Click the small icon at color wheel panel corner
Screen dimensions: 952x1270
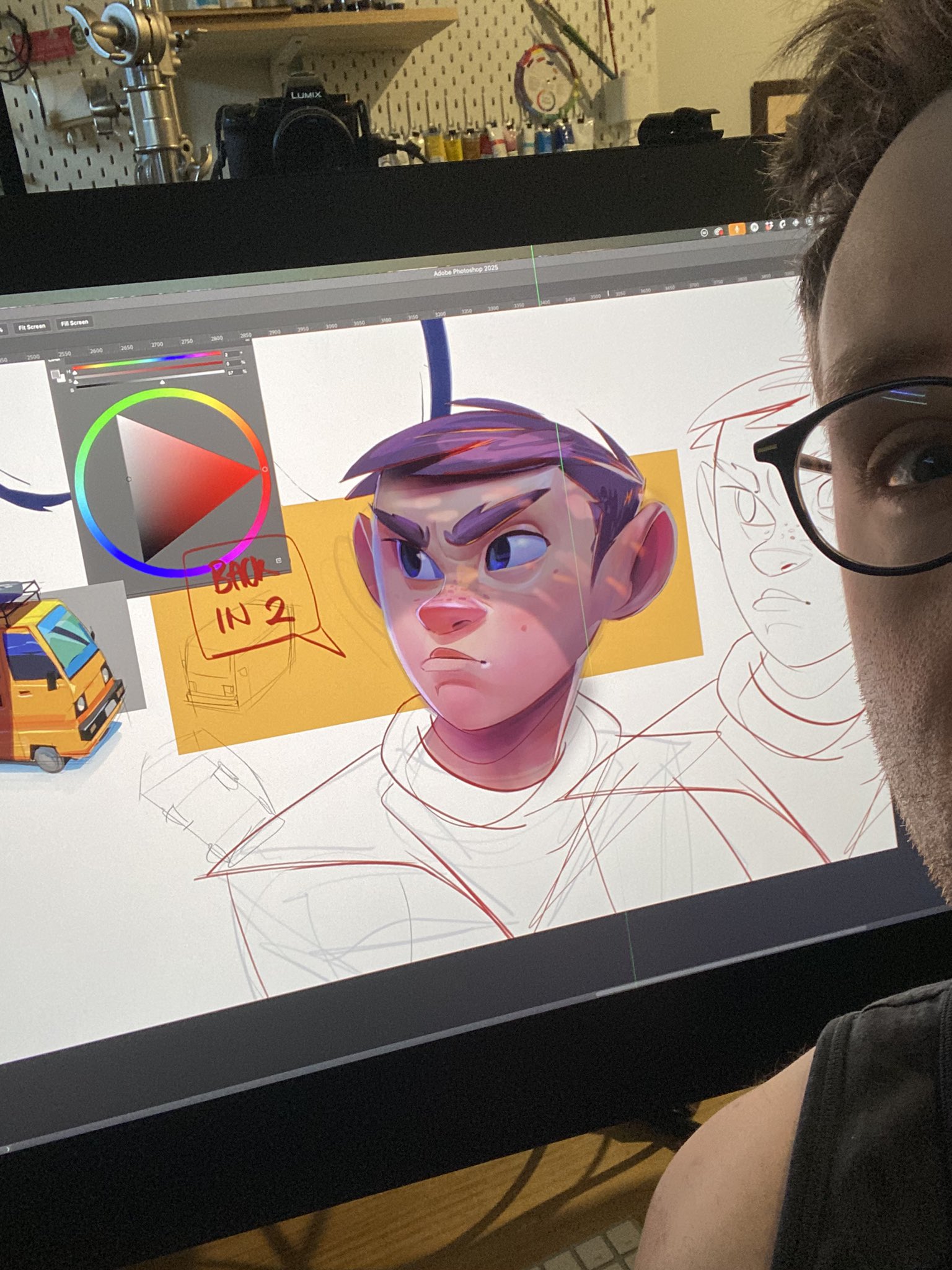[x=278, y=560]
